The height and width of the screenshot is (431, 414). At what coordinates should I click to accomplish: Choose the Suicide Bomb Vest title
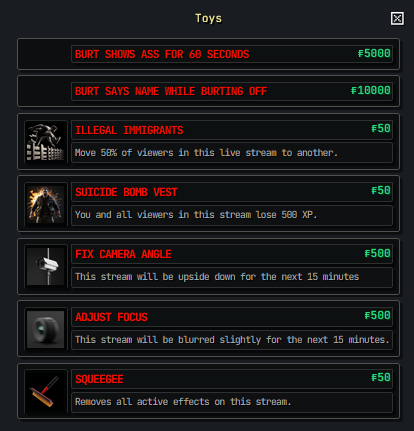point(126,192)
